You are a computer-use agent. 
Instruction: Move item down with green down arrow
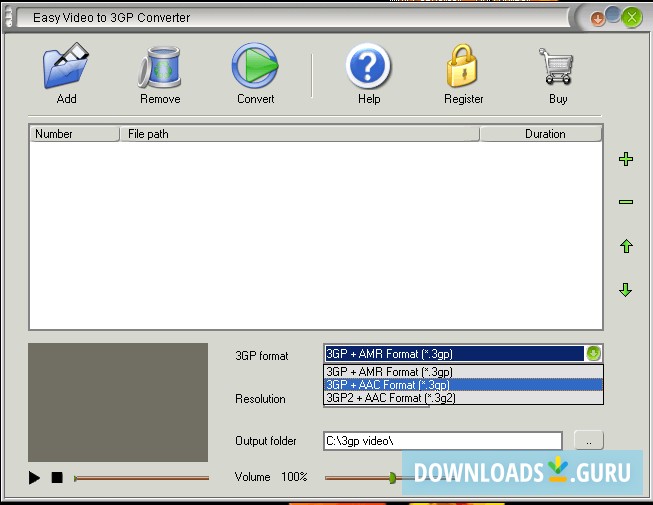coord(626,290)
